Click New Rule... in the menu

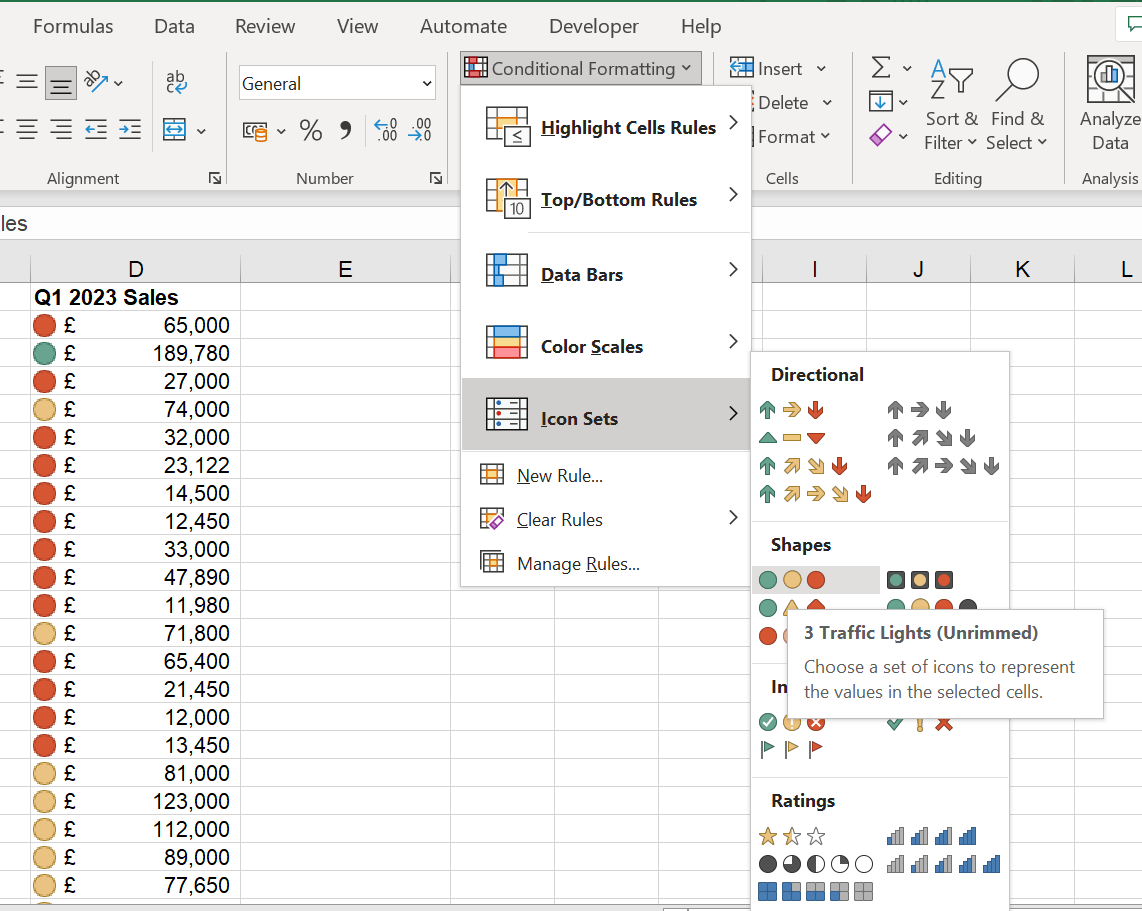click(x=559, y=476)
